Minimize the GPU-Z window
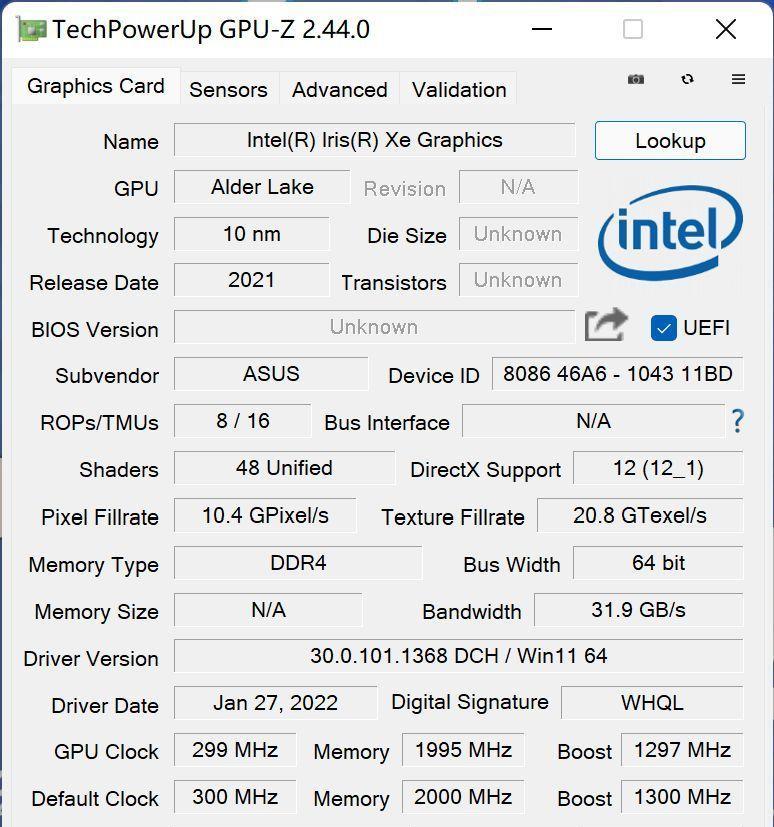The image size is (774, 827). [x=541, y=29]
